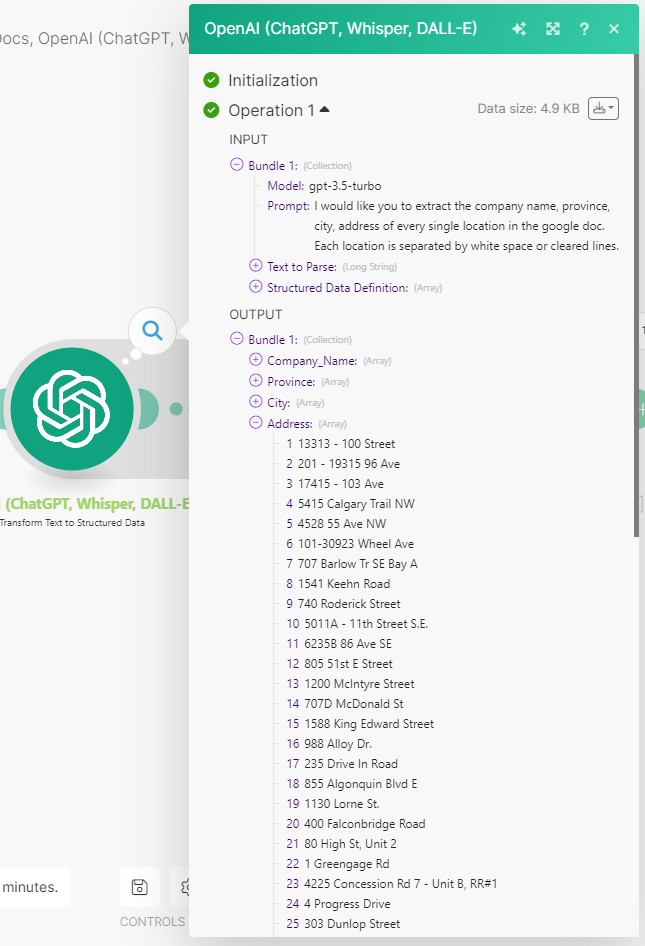Viewport: 645px width, 946px height.
Task: Select address '1130 Lorne St.'
Action: (x=342, y=804)
